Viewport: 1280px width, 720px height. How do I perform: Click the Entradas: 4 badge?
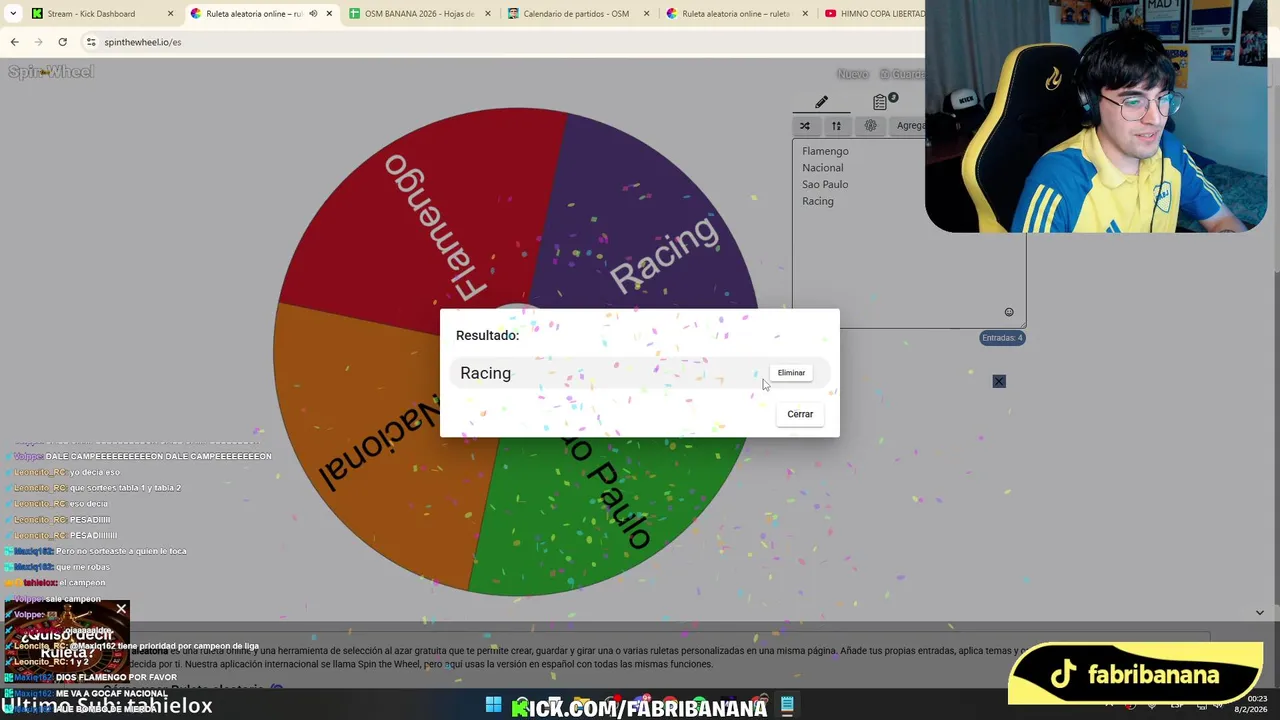pos(1002,338)
